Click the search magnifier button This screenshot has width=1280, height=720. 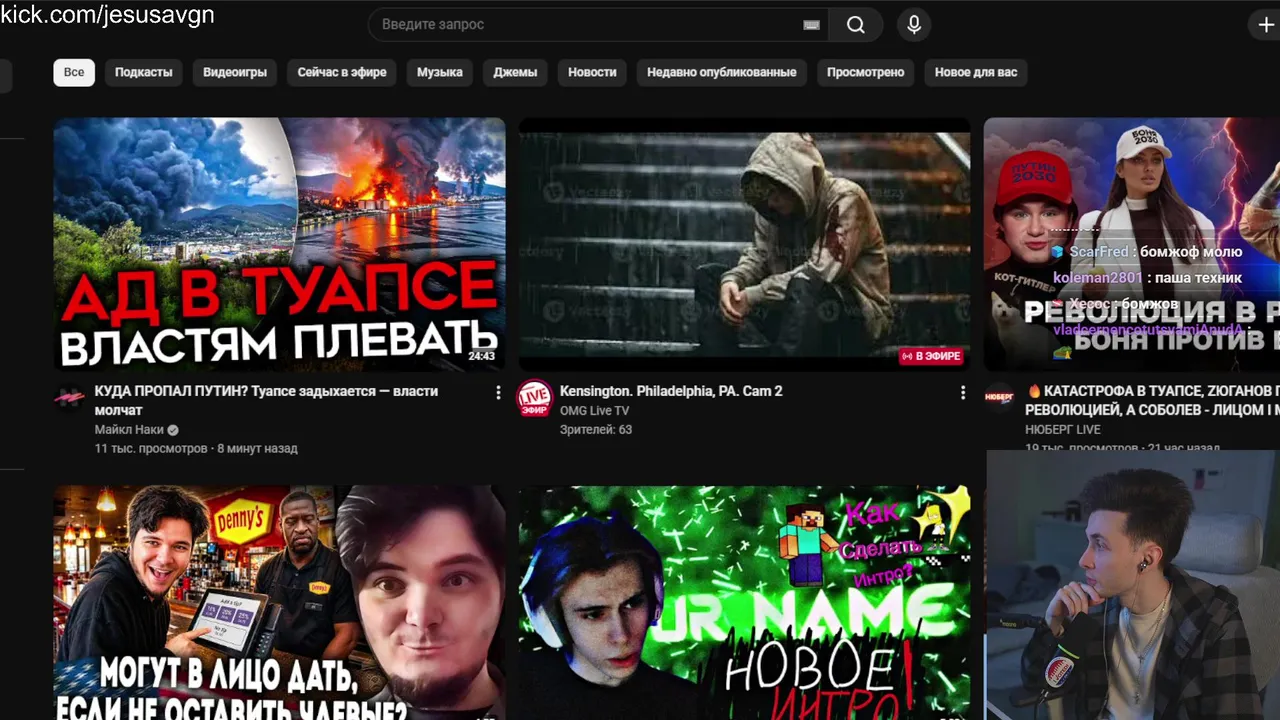[x=855, y=25]
